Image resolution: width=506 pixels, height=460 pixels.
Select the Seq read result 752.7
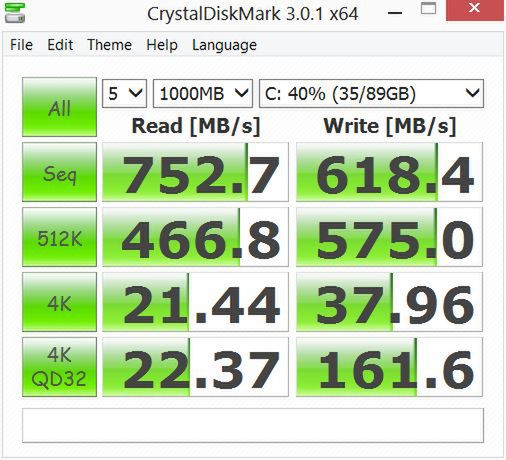tap(195, 172)
